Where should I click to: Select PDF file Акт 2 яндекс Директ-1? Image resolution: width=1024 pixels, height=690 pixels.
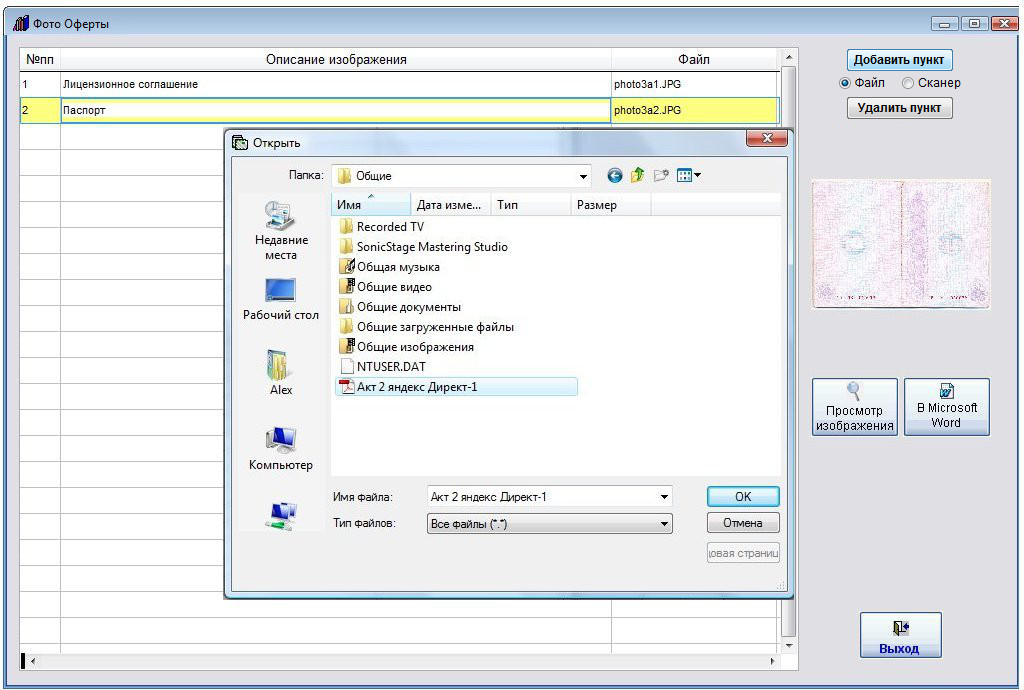pyautogui.click(x=455, y=386)
